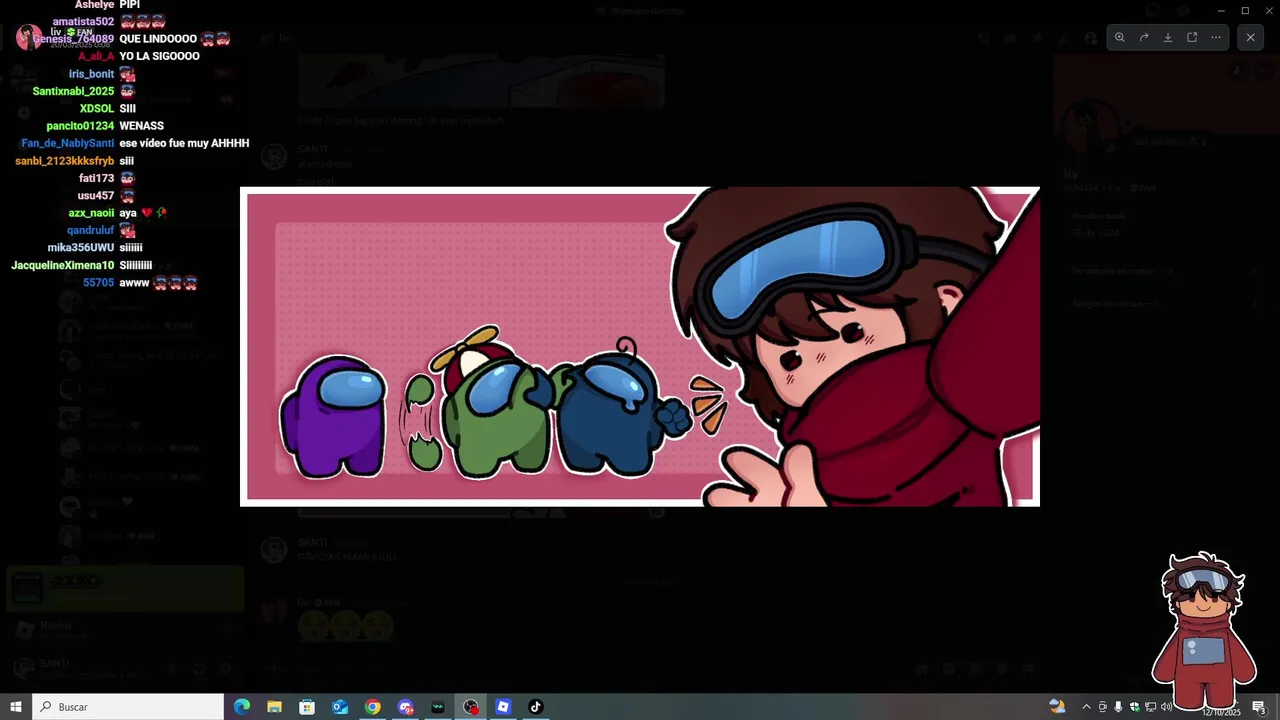Switch to Discord taskbar app

click(x=405, y=707)
